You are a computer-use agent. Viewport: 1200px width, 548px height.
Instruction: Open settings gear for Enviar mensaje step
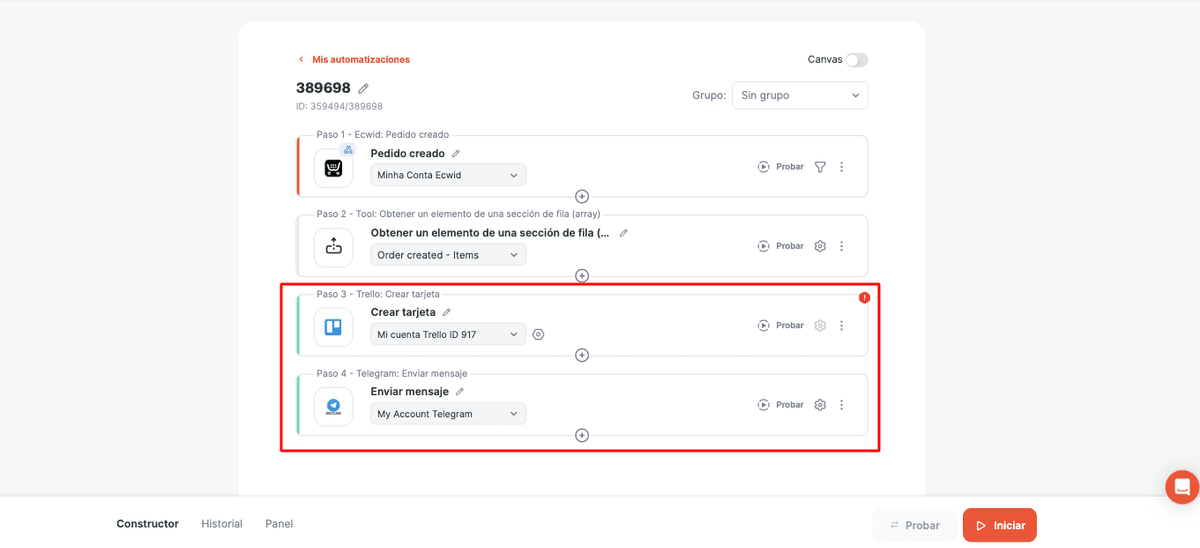pyautogui.click(x=820, y=405)
